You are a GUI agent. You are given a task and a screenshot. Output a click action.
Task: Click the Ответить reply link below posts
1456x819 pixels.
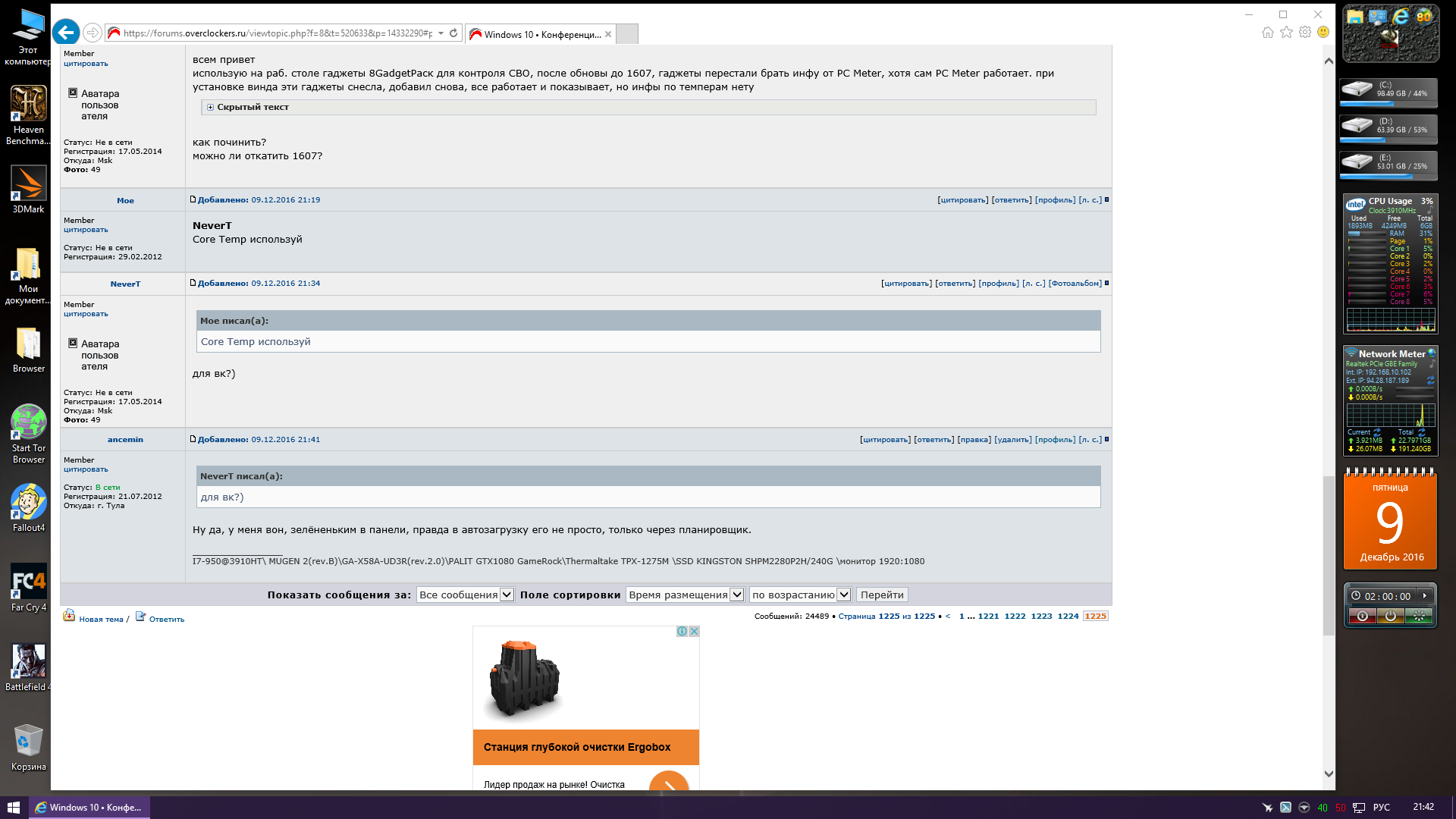click(166, 620)
